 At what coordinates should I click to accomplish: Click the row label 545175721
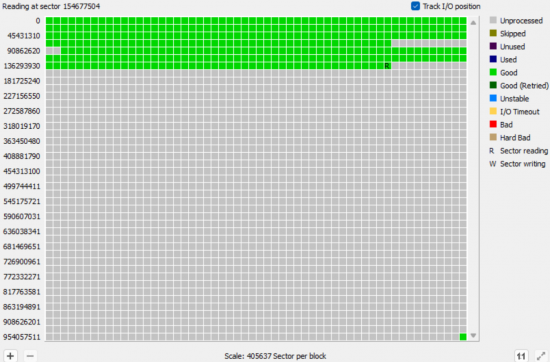(x=22, y=201)
